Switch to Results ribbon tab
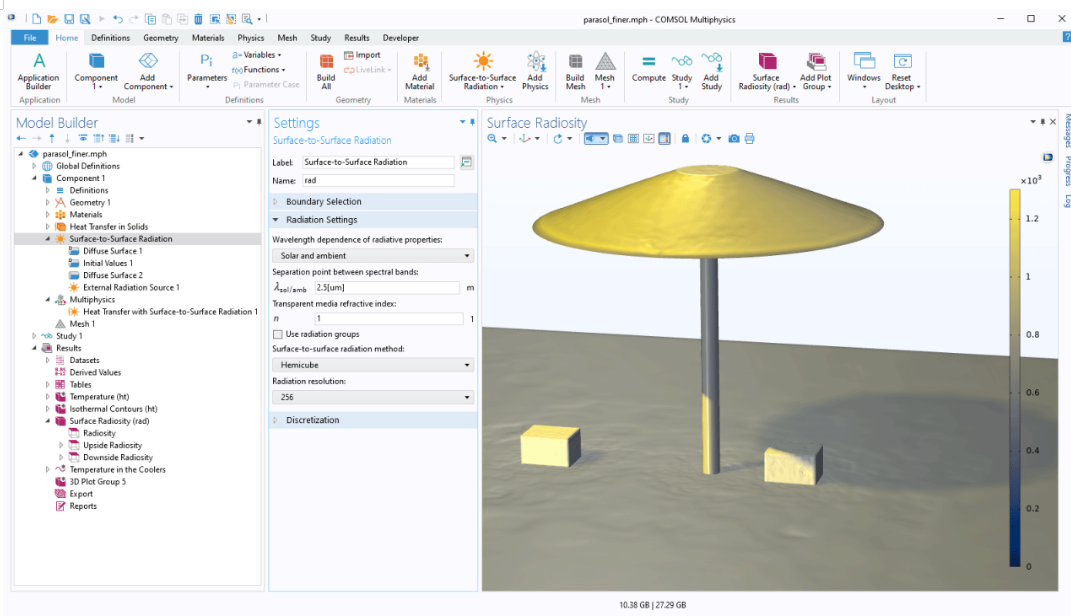The width and height of the screenshot is (1071, 616). pos(357,38)
